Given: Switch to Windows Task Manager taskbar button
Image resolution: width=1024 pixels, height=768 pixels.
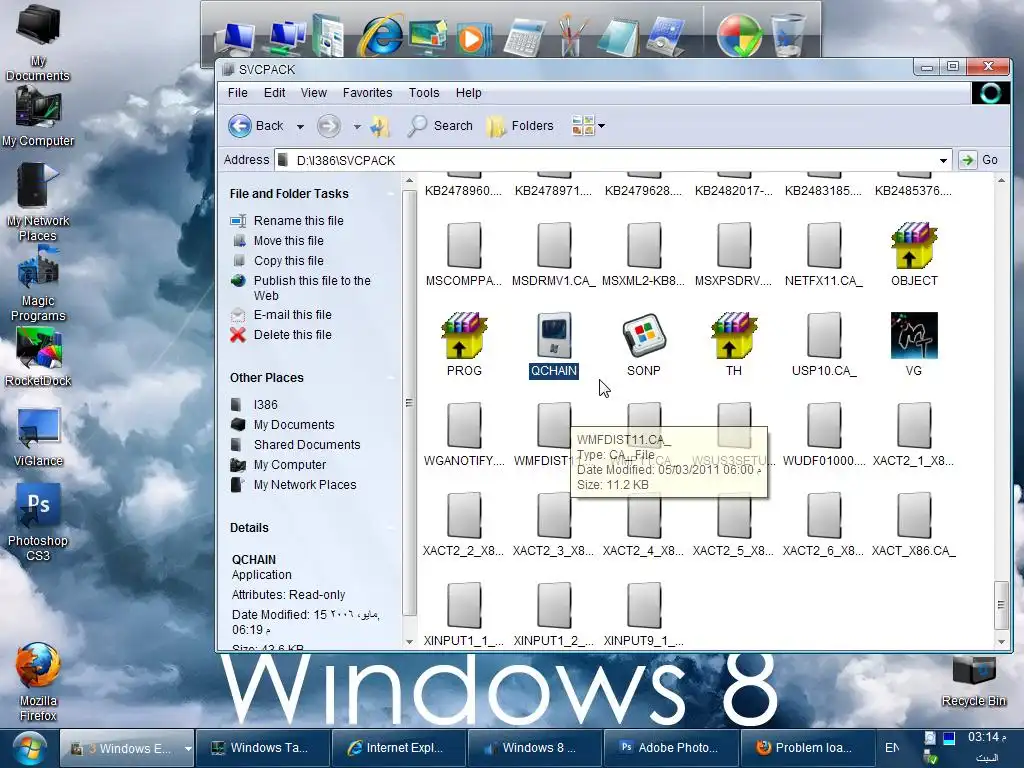Looking at the screenshot, I should (x=263, y=748).
